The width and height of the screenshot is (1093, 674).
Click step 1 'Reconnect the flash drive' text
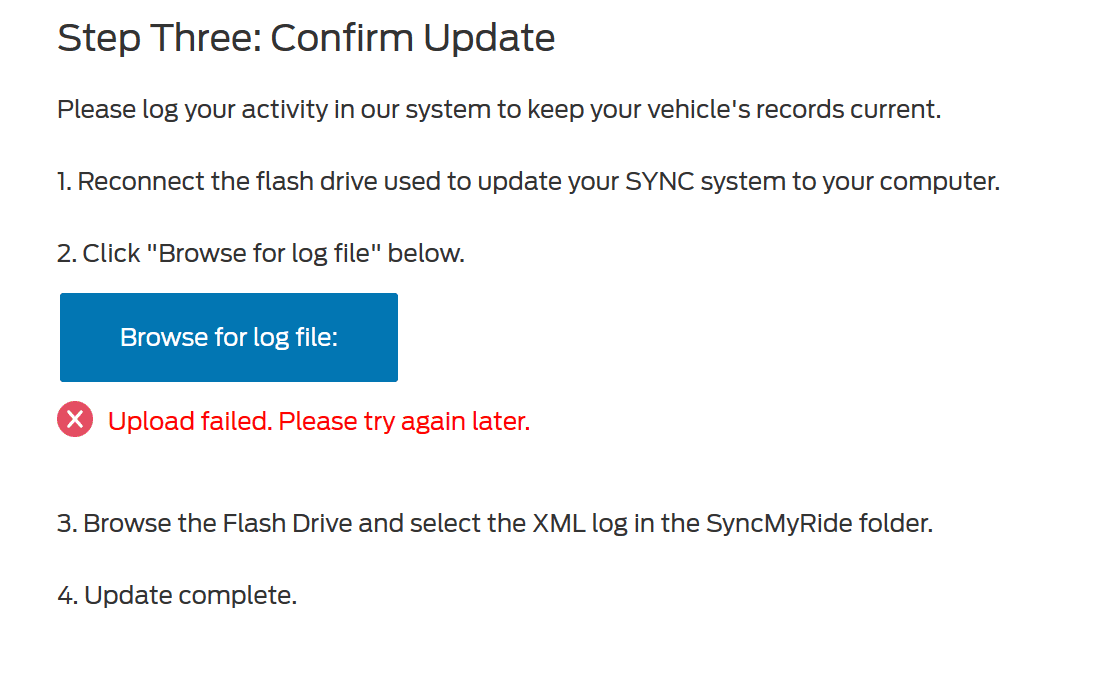pos(528,181)
